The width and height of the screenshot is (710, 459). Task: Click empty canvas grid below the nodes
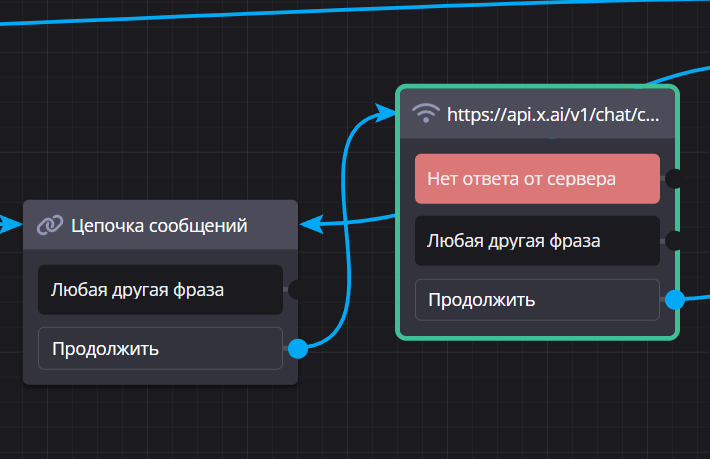click(350, 420)
